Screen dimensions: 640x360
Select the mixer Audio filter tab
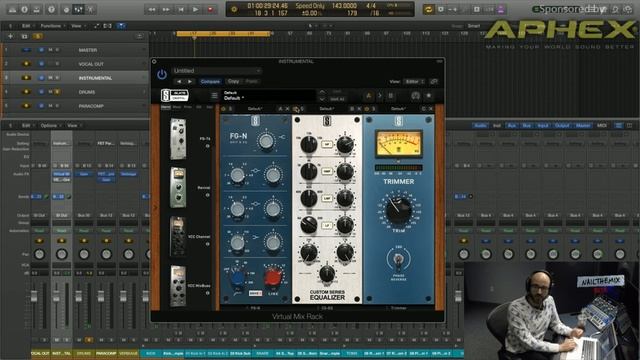tap(481, 126)
